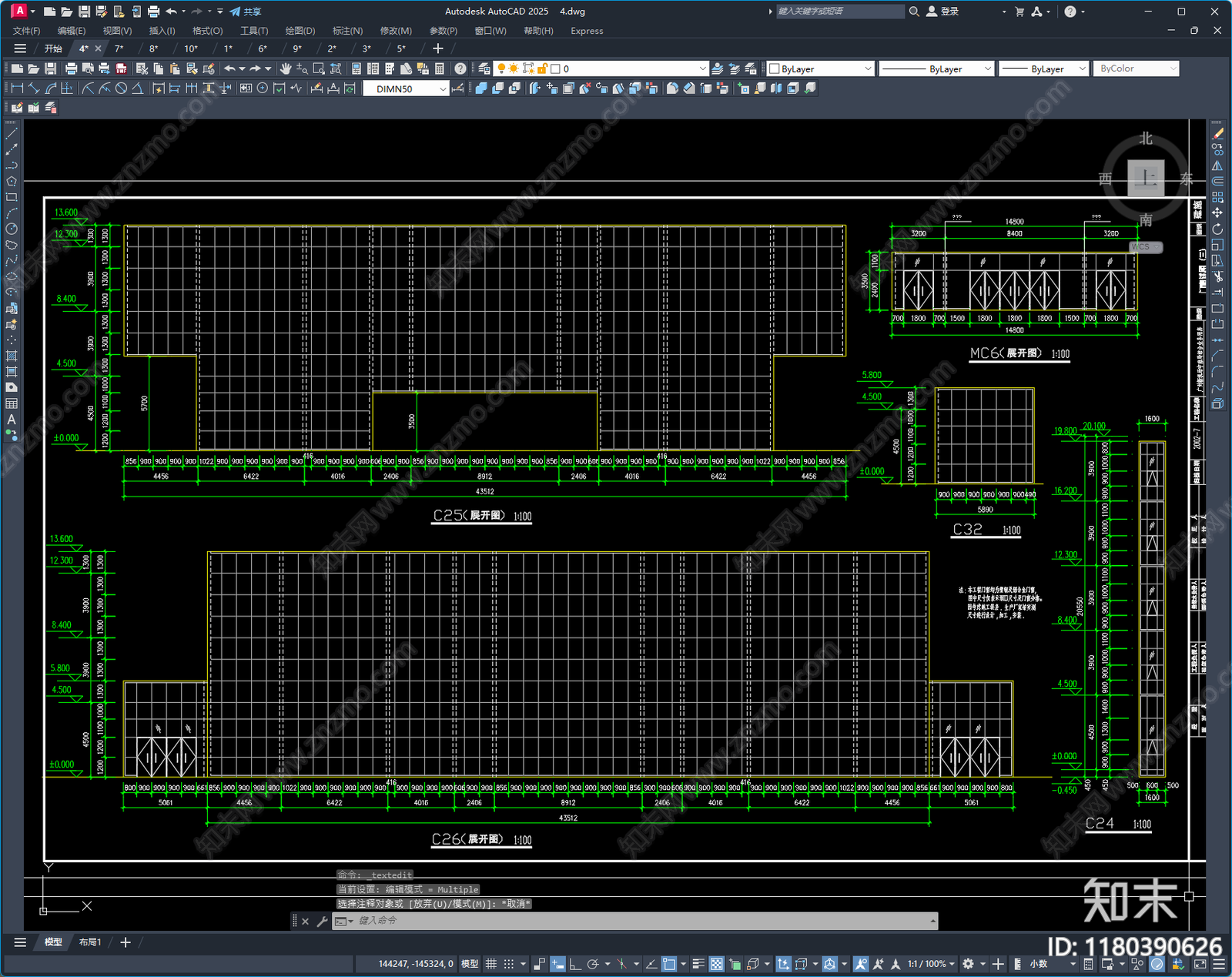Click the Autodesk App Store cart icon

[x=1019, y=12]
